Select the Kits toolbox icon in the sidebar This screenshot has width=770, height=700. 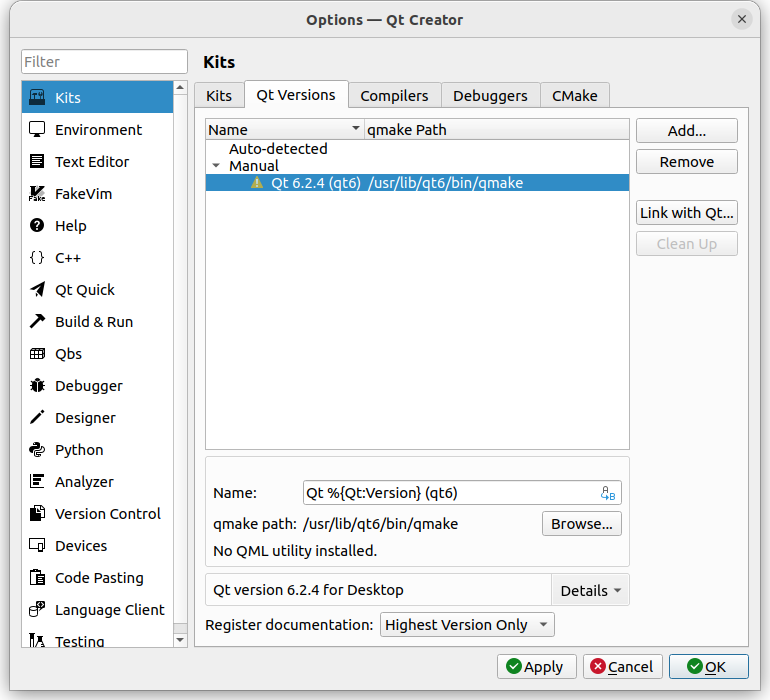point(37,97)
